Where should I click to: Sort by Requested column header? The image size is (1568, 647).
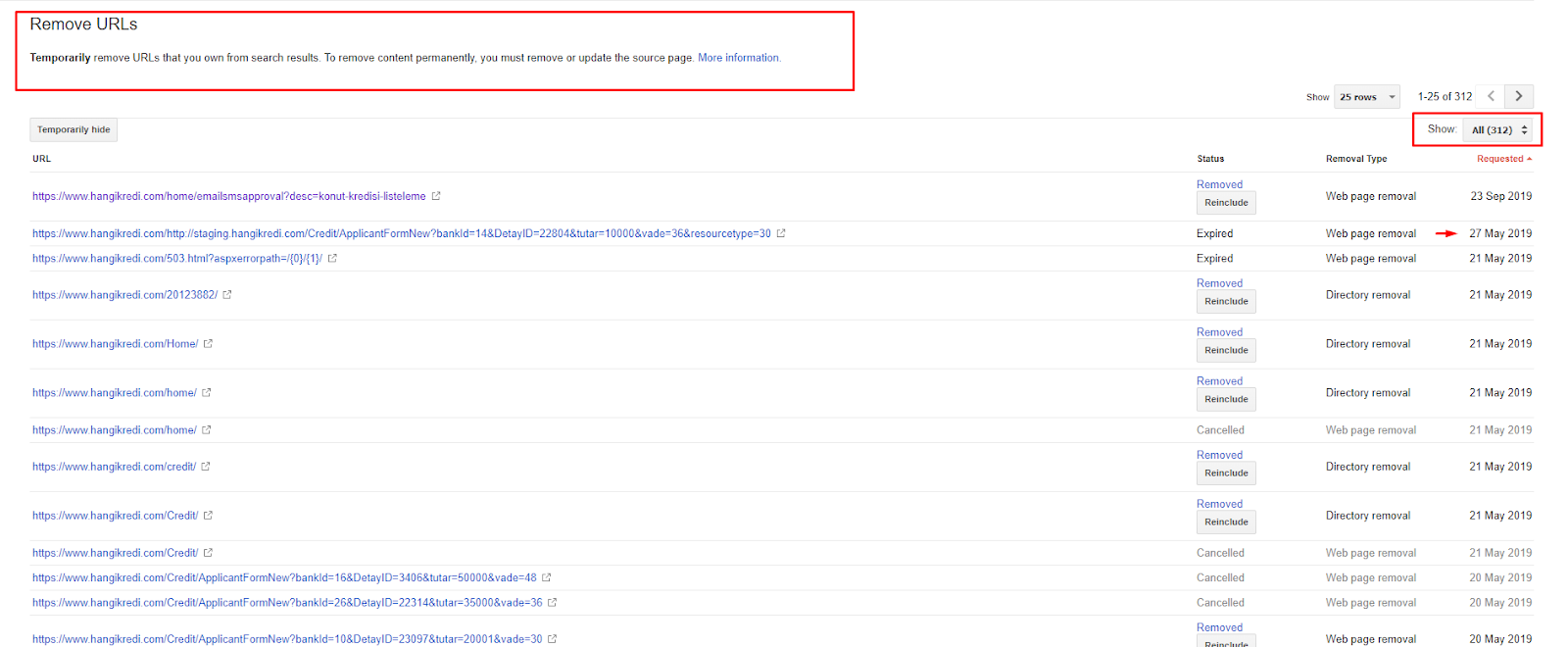point(1503,159)
